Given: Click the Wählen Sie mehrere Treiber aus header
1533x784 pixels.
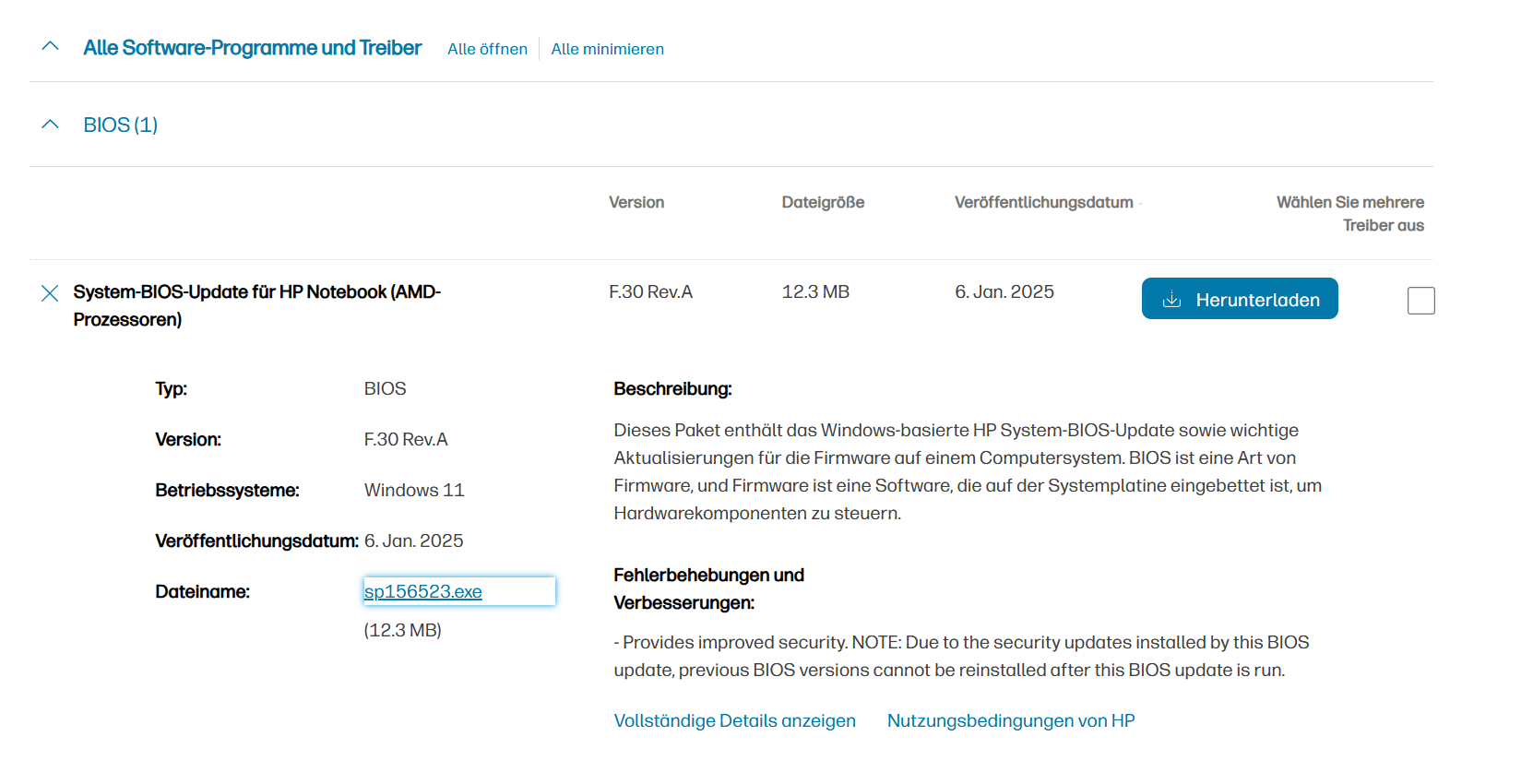Looking at the screenshot, I should tap(1350, 213).
